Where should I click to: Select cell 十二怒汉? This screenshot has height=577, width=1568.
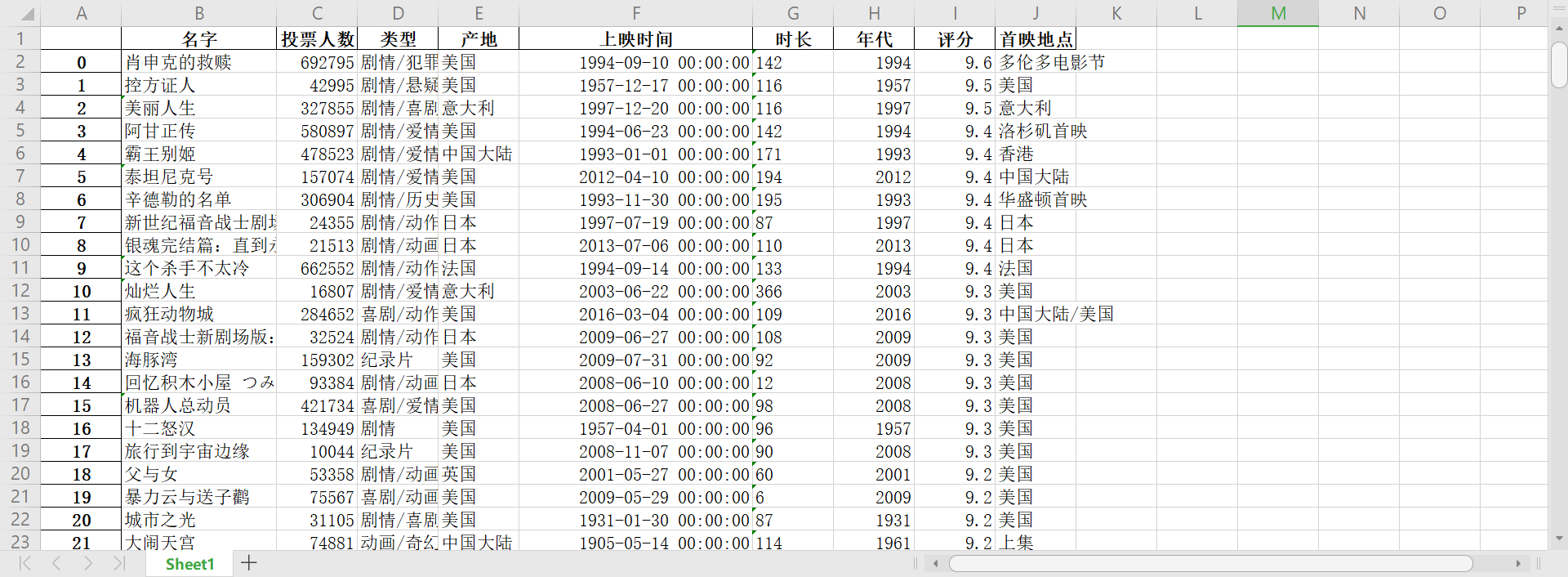pos(199,428)
